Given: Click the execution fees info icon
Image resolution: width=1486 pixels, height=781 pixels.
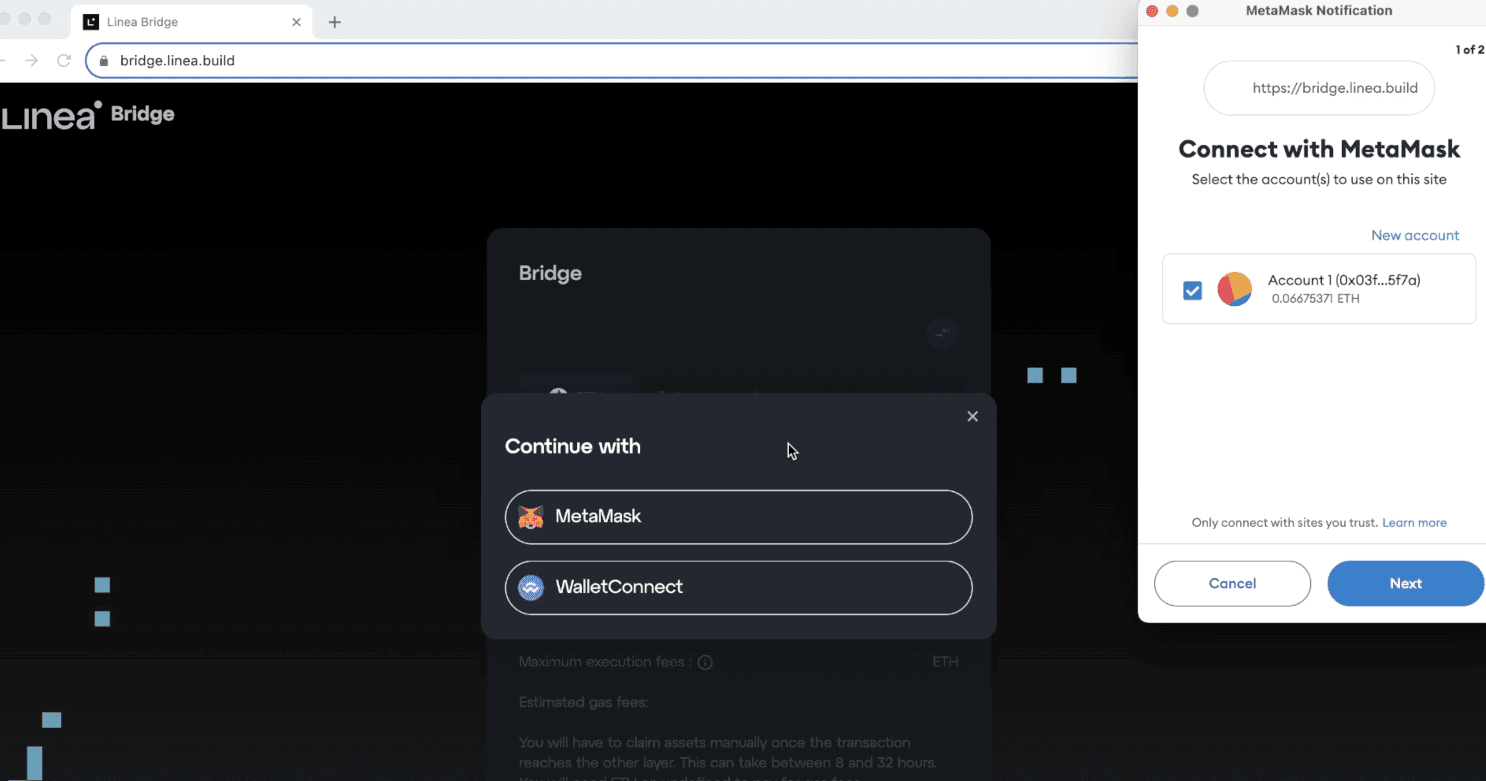Looking at the screenshot, I should coord(705,662).
